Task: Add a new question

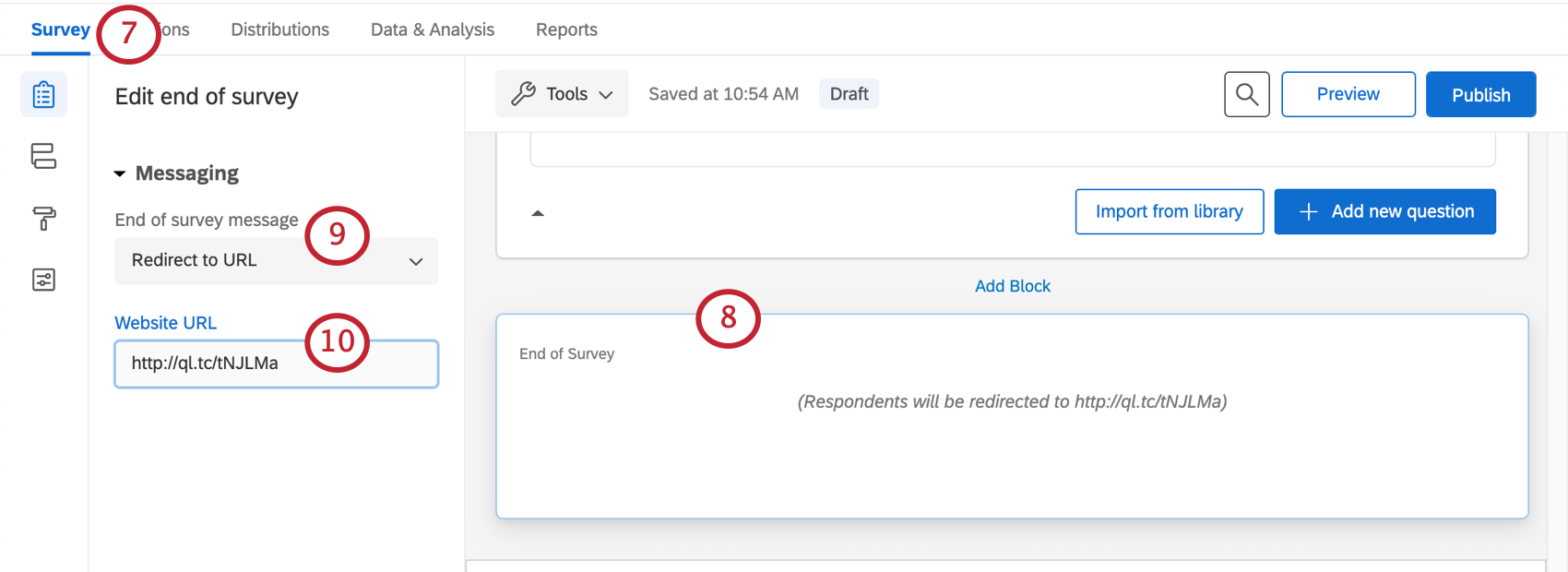Action: (x=1384, y=211)
